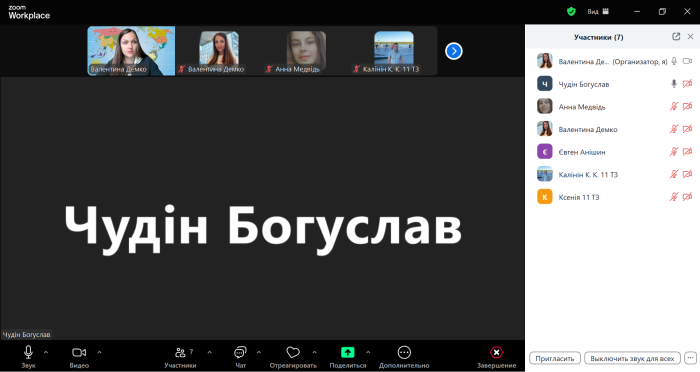Viewport: 700px width, 372px height.
Task: Click the purple Є avatar of Євген Анішин
Action: tap(545, 151)
